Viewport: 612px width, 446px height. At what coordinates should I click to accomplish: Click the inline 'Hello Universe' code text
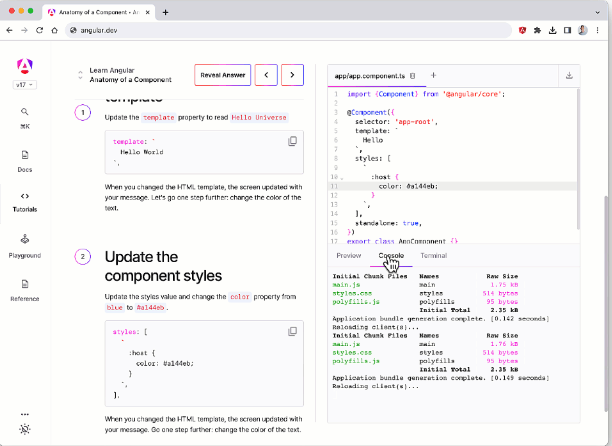click(x=259, y=117)
